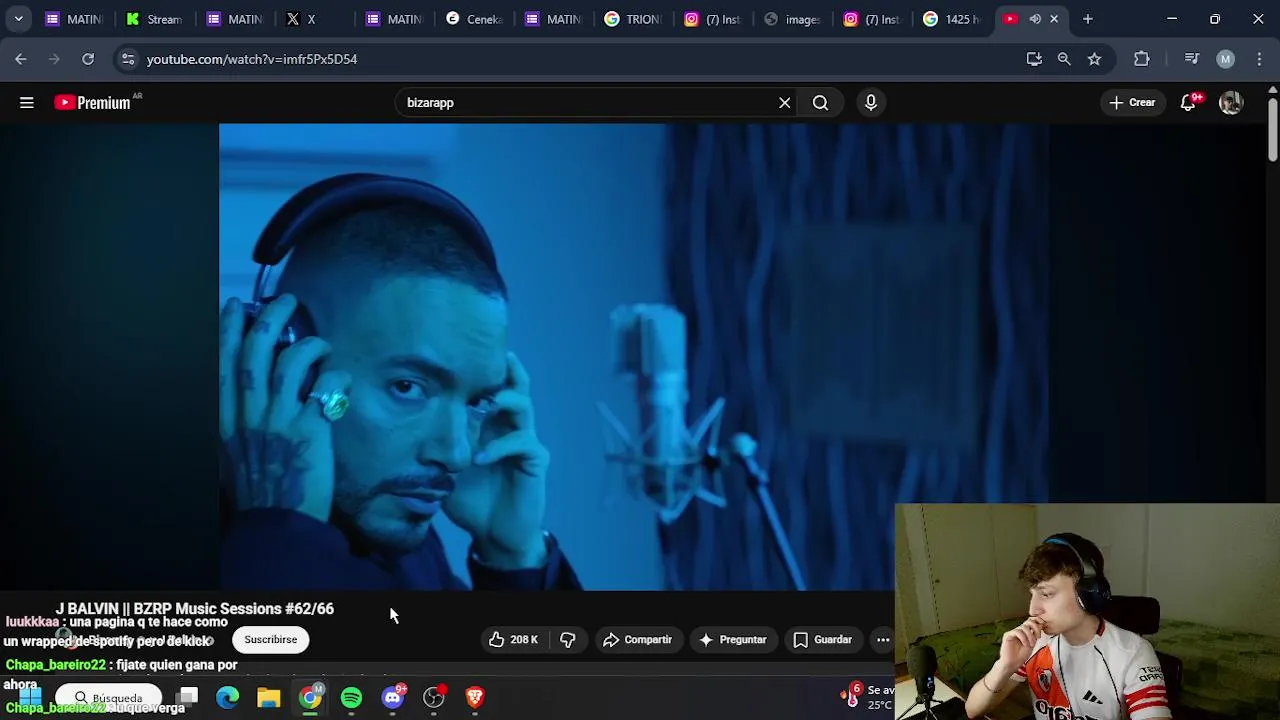Launch Microsoft Edge from the taskbar
The image size is (1280, 720).
point(228,697)
